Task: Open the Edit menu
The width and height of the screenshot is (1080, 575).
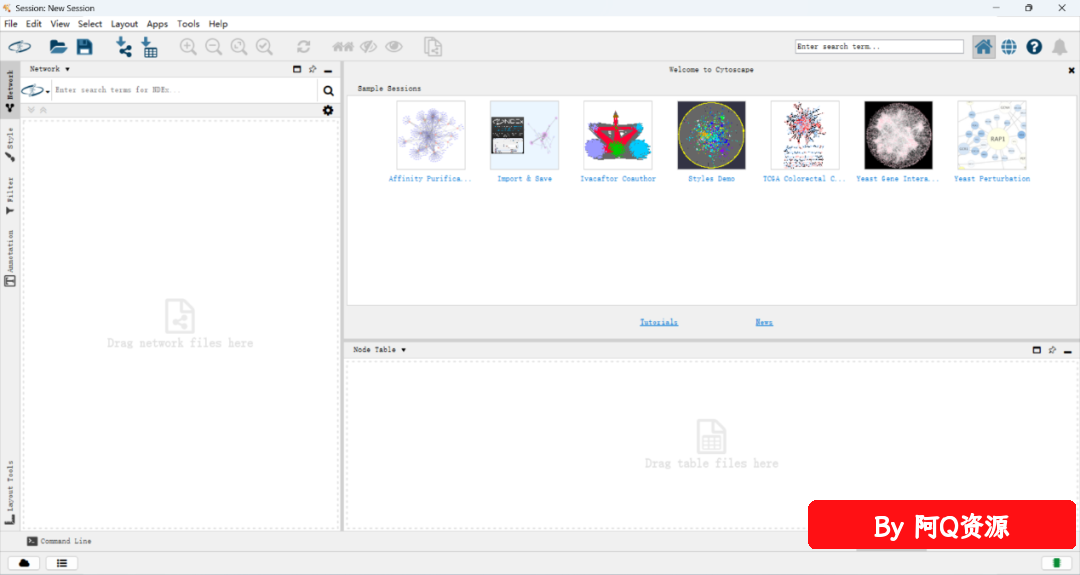Action: tap(34, 23)
